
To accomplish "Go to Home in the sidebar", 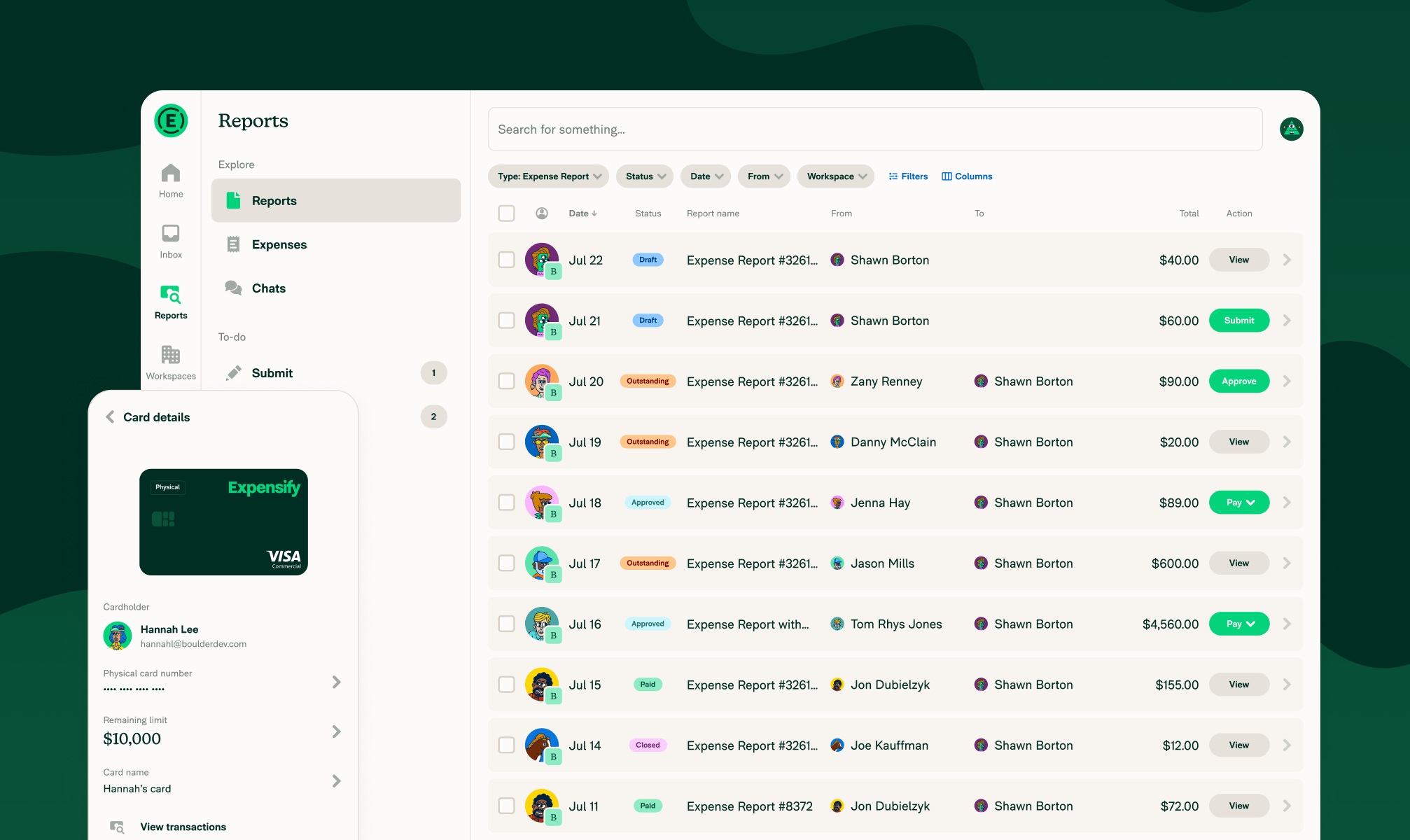I will pos(171,181).
